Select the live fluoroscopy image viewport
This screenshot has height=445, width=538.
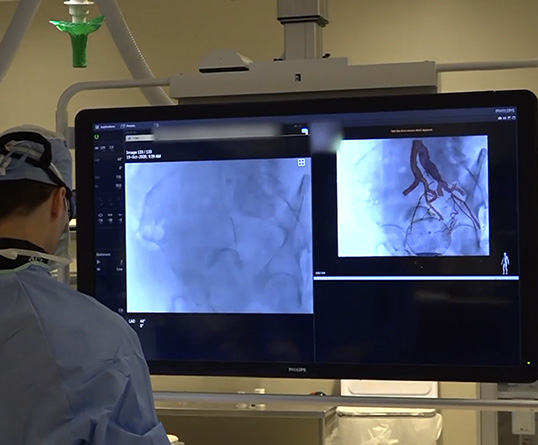tap(219, 236)
